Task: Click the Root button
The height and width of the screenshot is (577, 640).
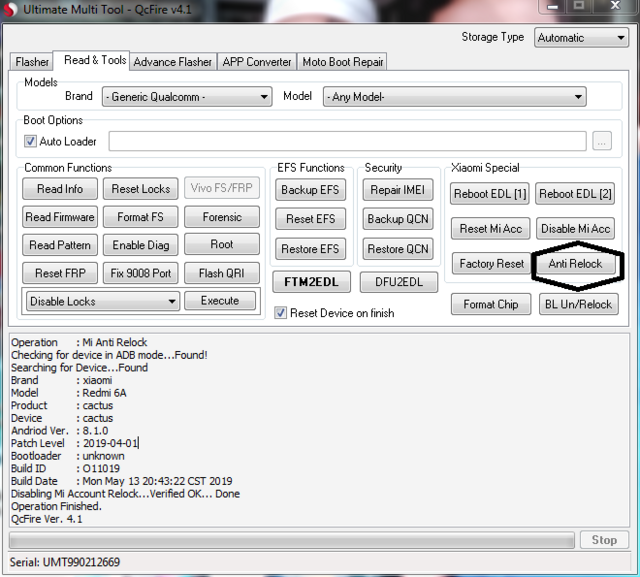Action: tap(222, 244)
